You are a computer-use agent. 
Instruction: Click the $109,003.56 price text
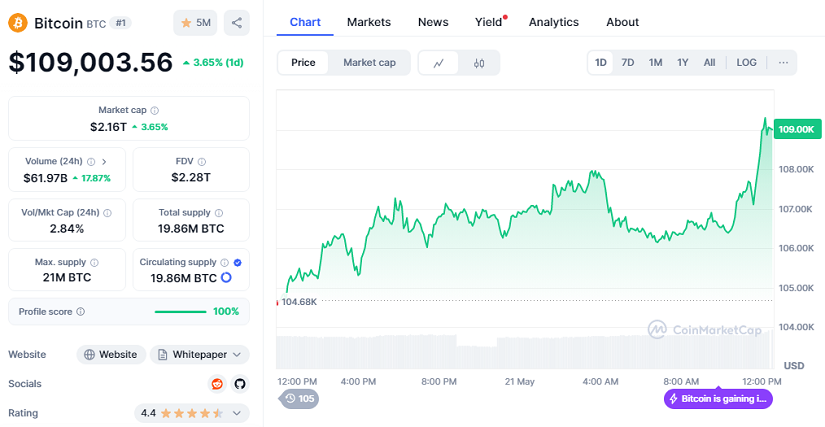tap(90, 62)
